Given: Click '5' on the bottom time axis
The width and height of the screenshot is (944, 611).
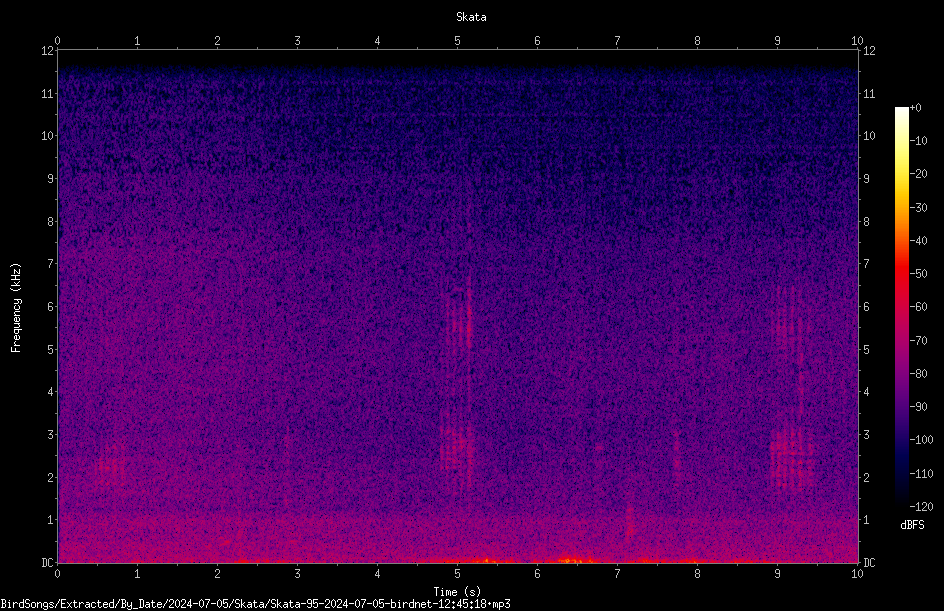Looking at the screenshot, I should (458, 574).
